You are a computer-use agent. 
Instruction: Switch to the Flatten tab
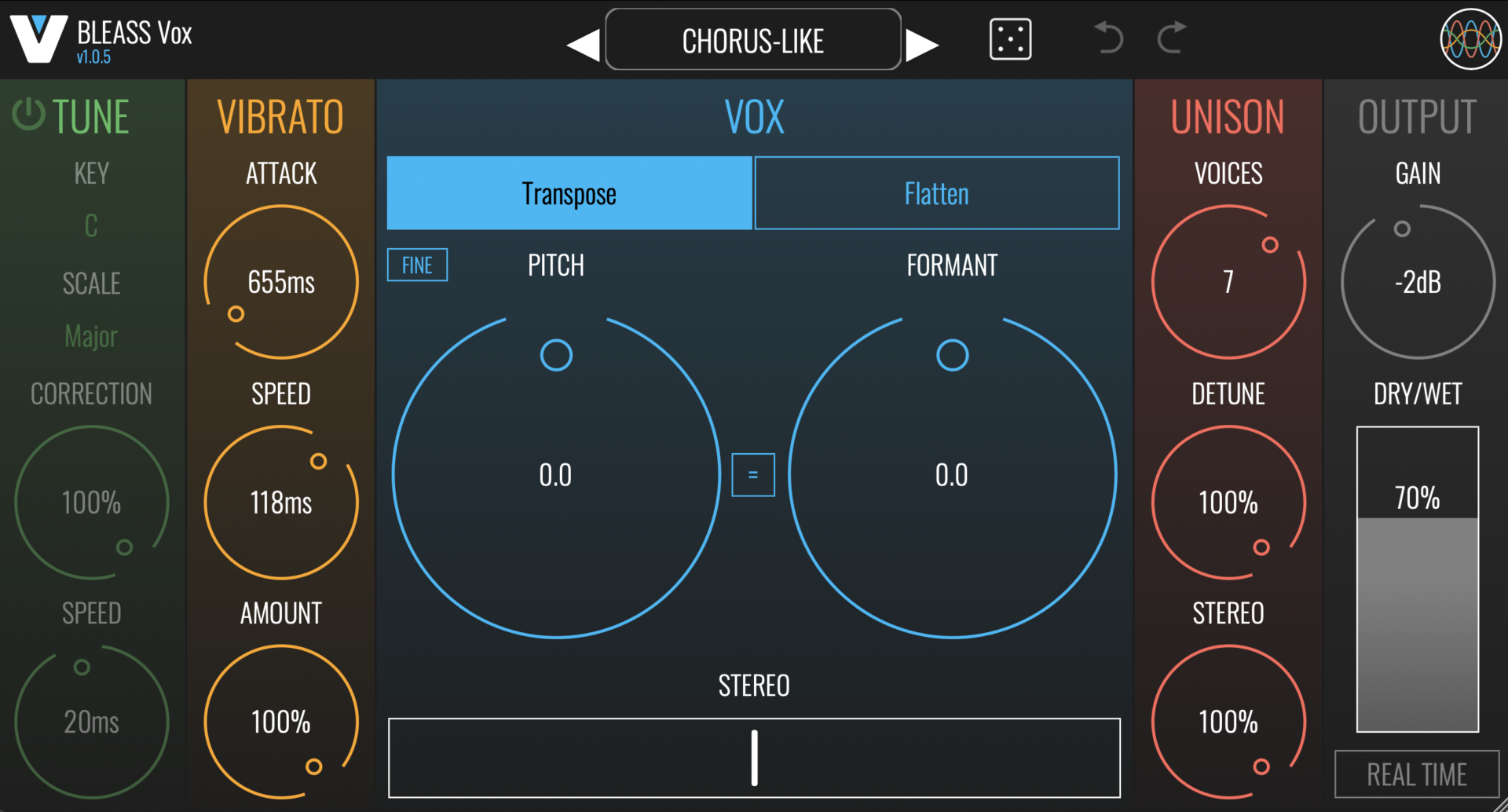[x=936, y=194]
